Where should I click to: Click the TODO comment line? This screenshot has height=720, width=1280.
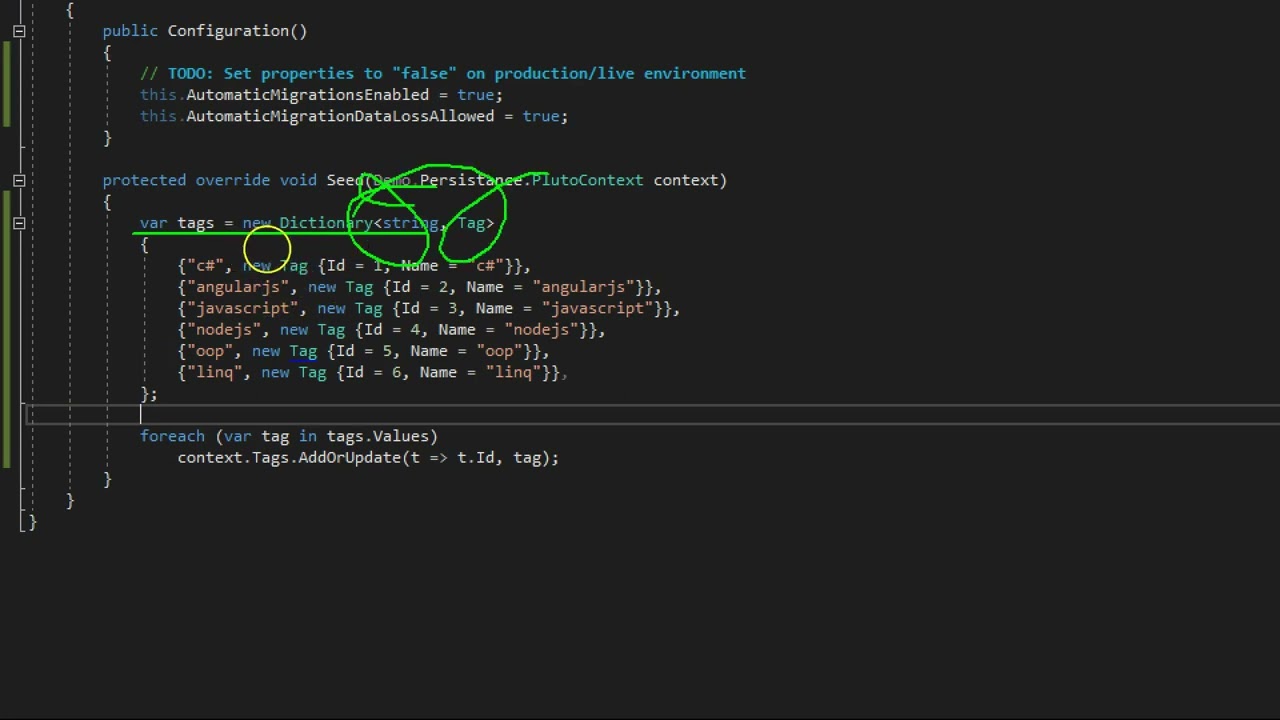[x=443, y=73]
